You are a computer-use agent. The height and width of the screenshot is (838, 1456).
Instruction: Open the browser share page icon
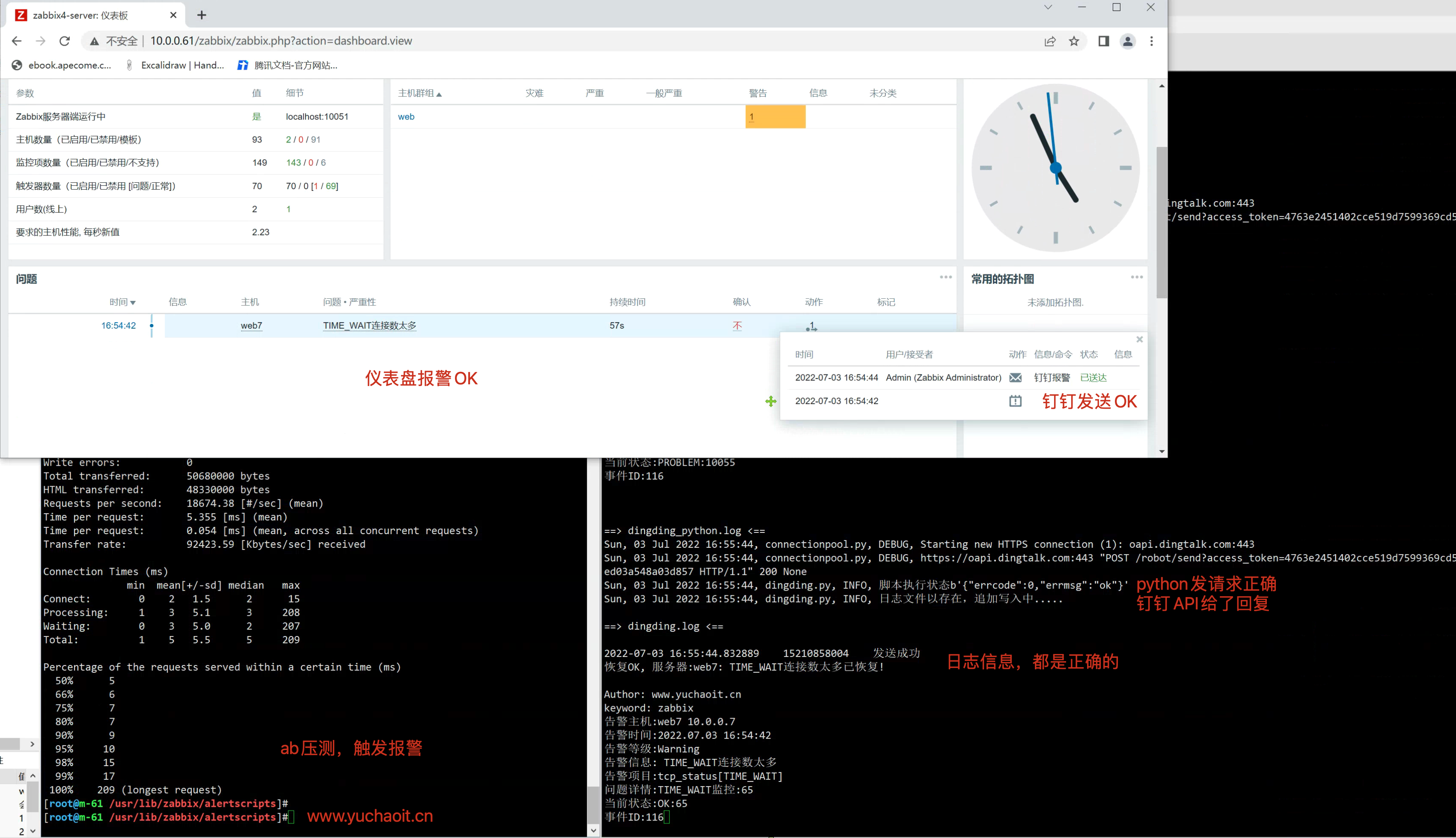1050,41
